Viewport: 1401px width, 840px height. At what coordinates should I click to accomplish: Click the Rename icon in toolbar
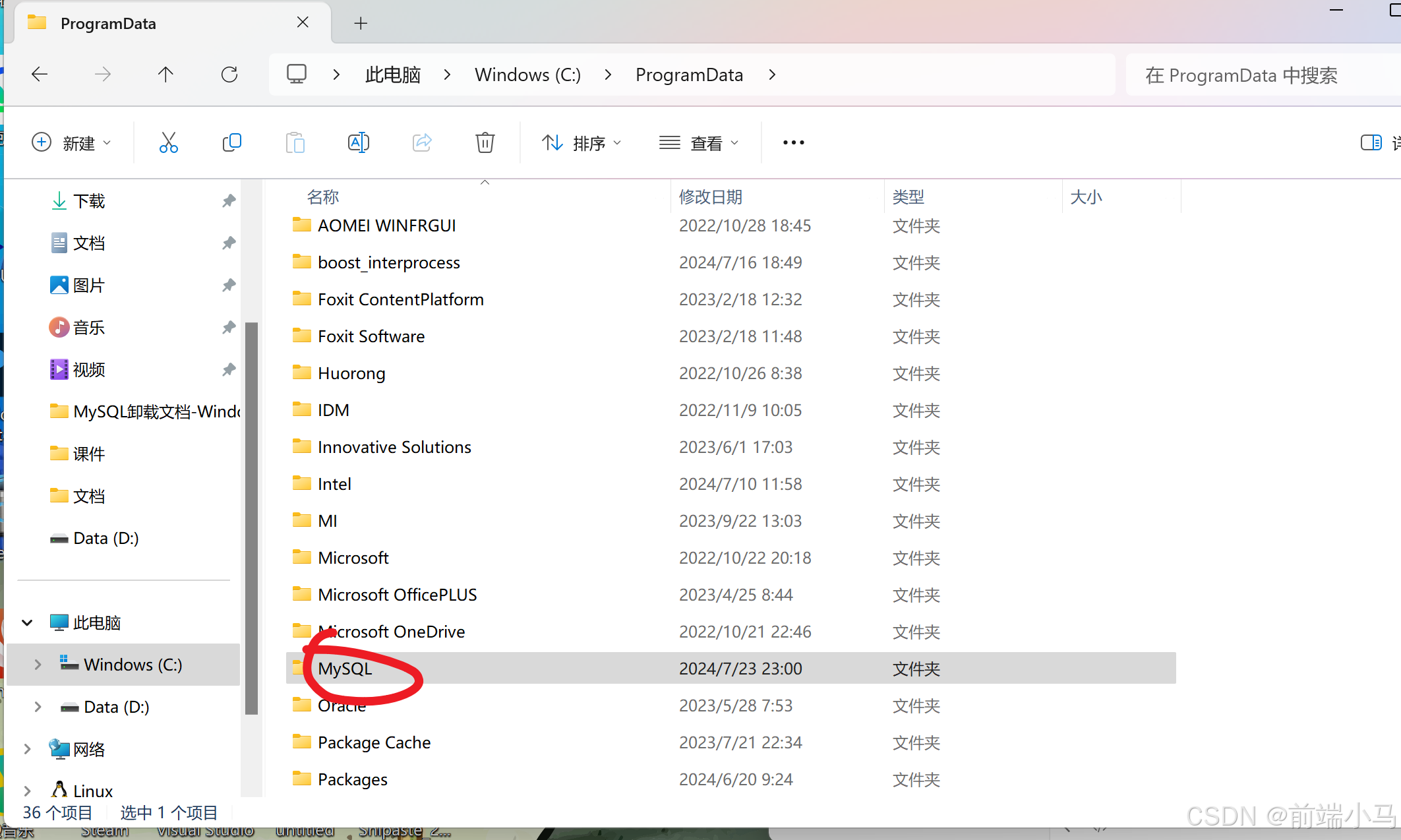coord(358,142)
